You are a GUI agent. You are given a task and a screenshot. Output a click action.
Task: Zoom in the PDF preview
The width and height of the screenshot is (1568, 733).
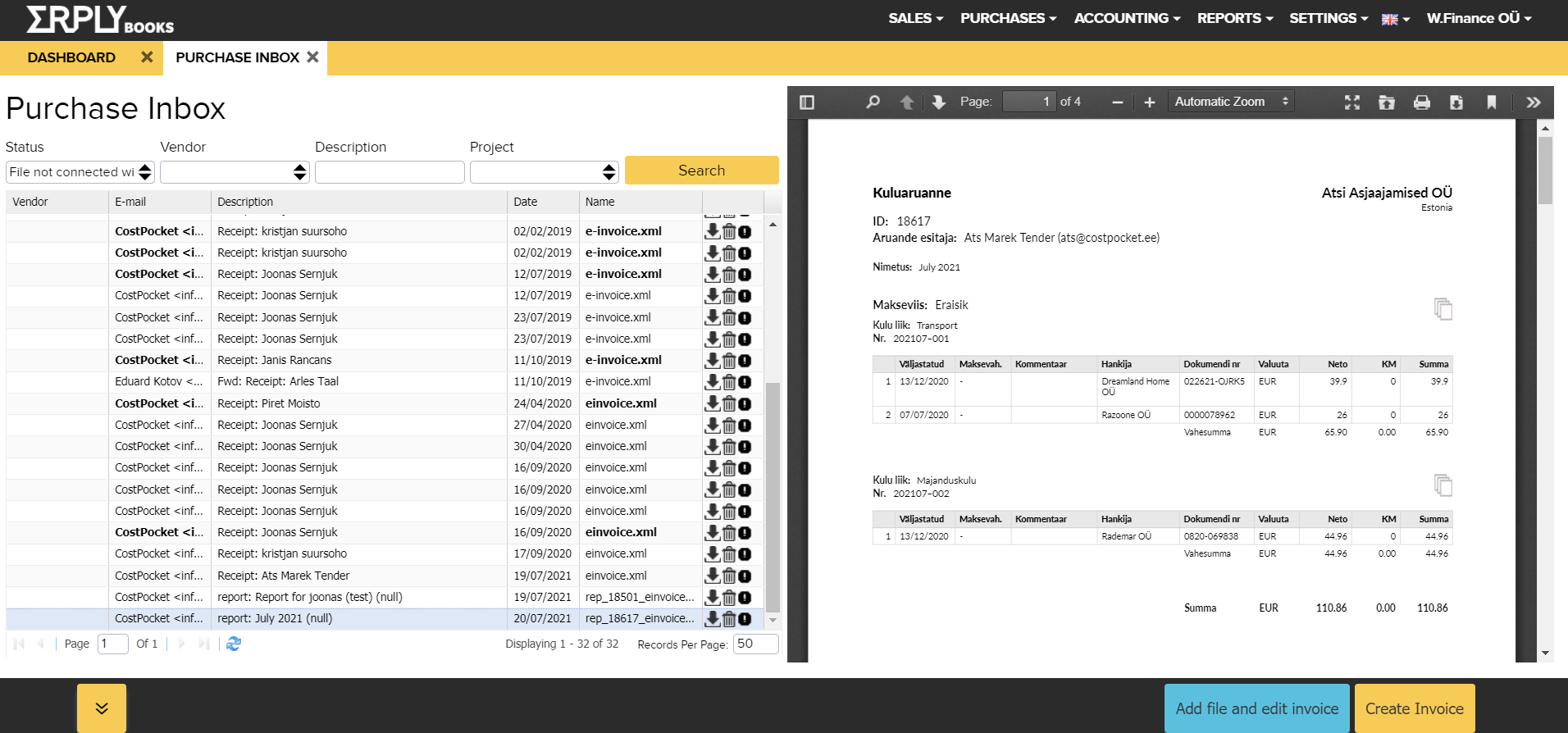(1150, 102)
